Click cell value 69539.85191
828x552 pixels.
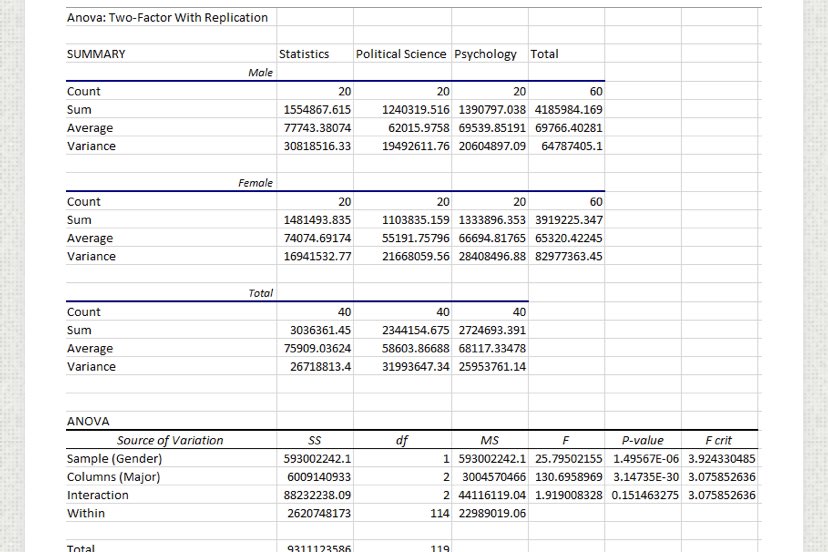492,128
